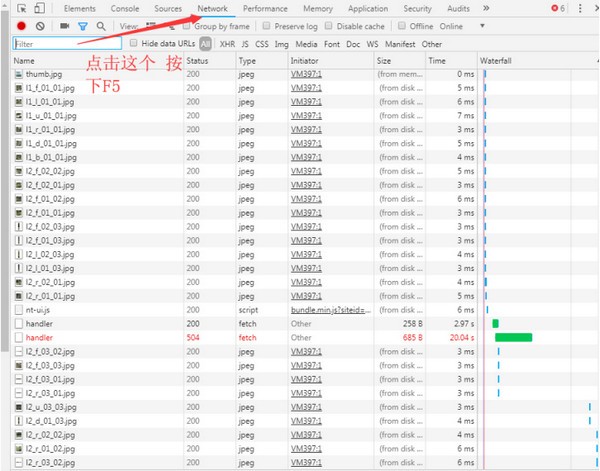This screenshot has width=600, height=471.
Task: Open search with the magnifier icon
Action: (x=102, y=27)
